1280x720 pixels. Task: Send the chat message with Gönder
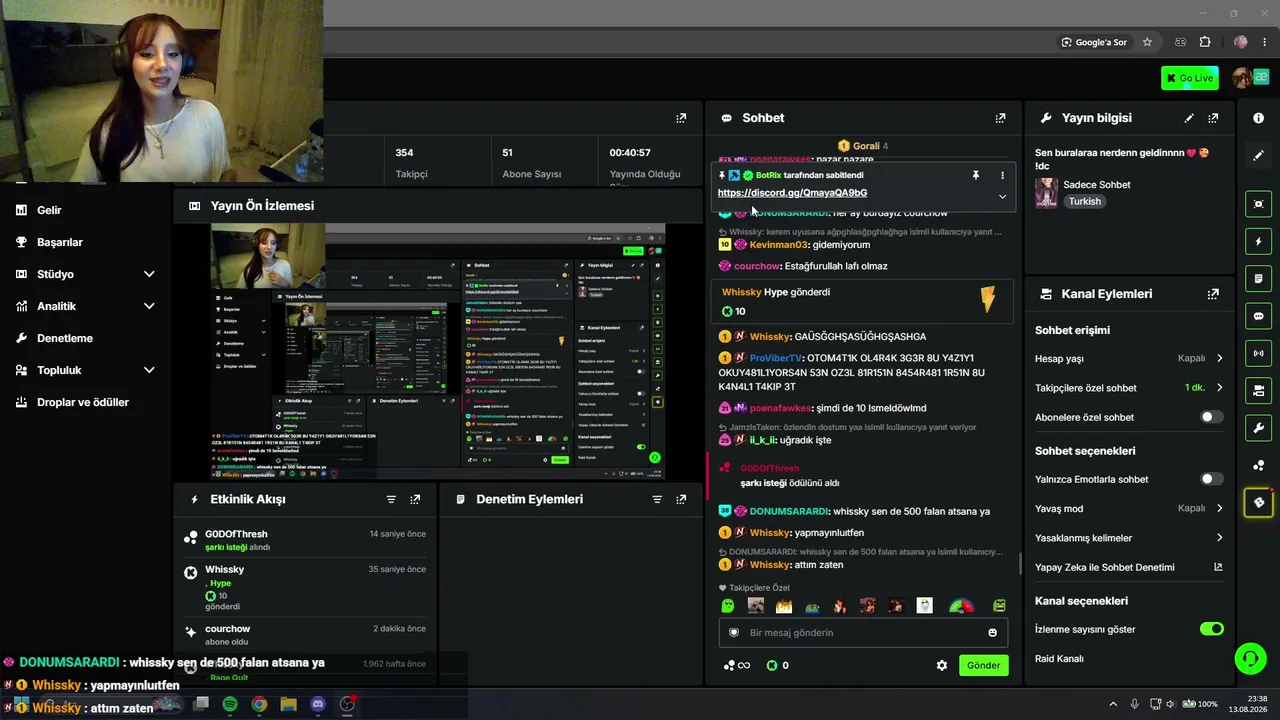click(983, 665)
